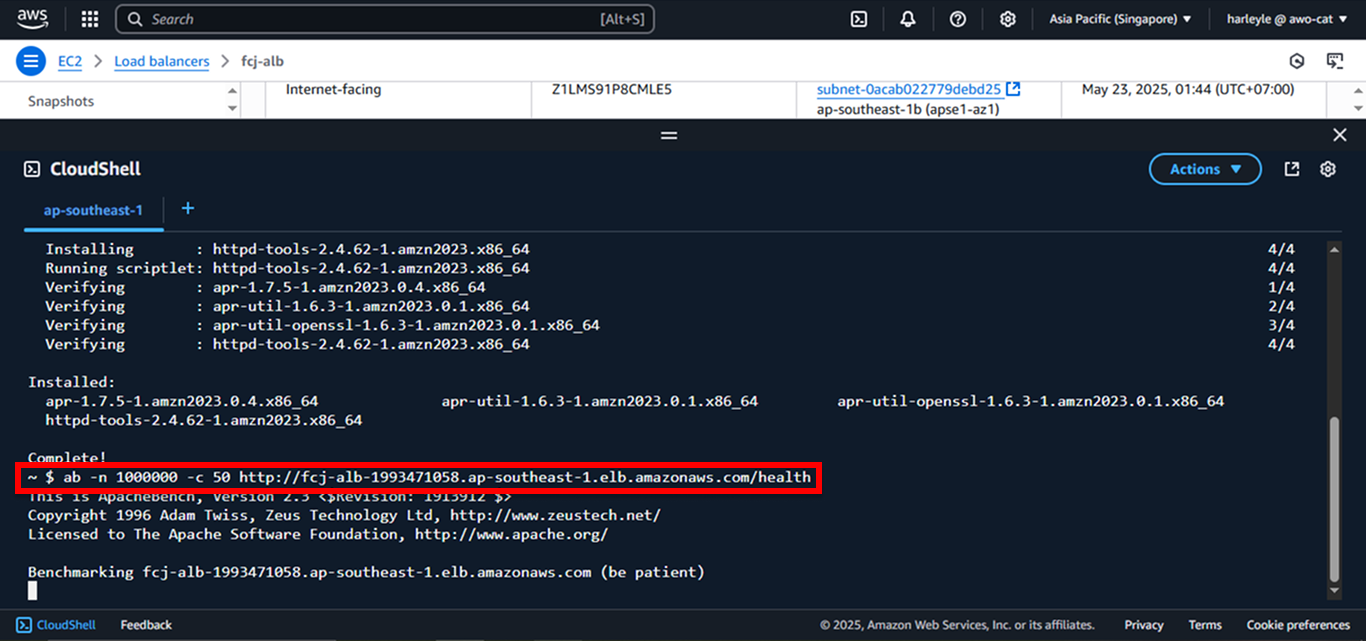Click the monitor icon next to the breadcrumb bar
Viewport: 1366px width, 641px height.
pyautogui.click(x=1335, y=61)
